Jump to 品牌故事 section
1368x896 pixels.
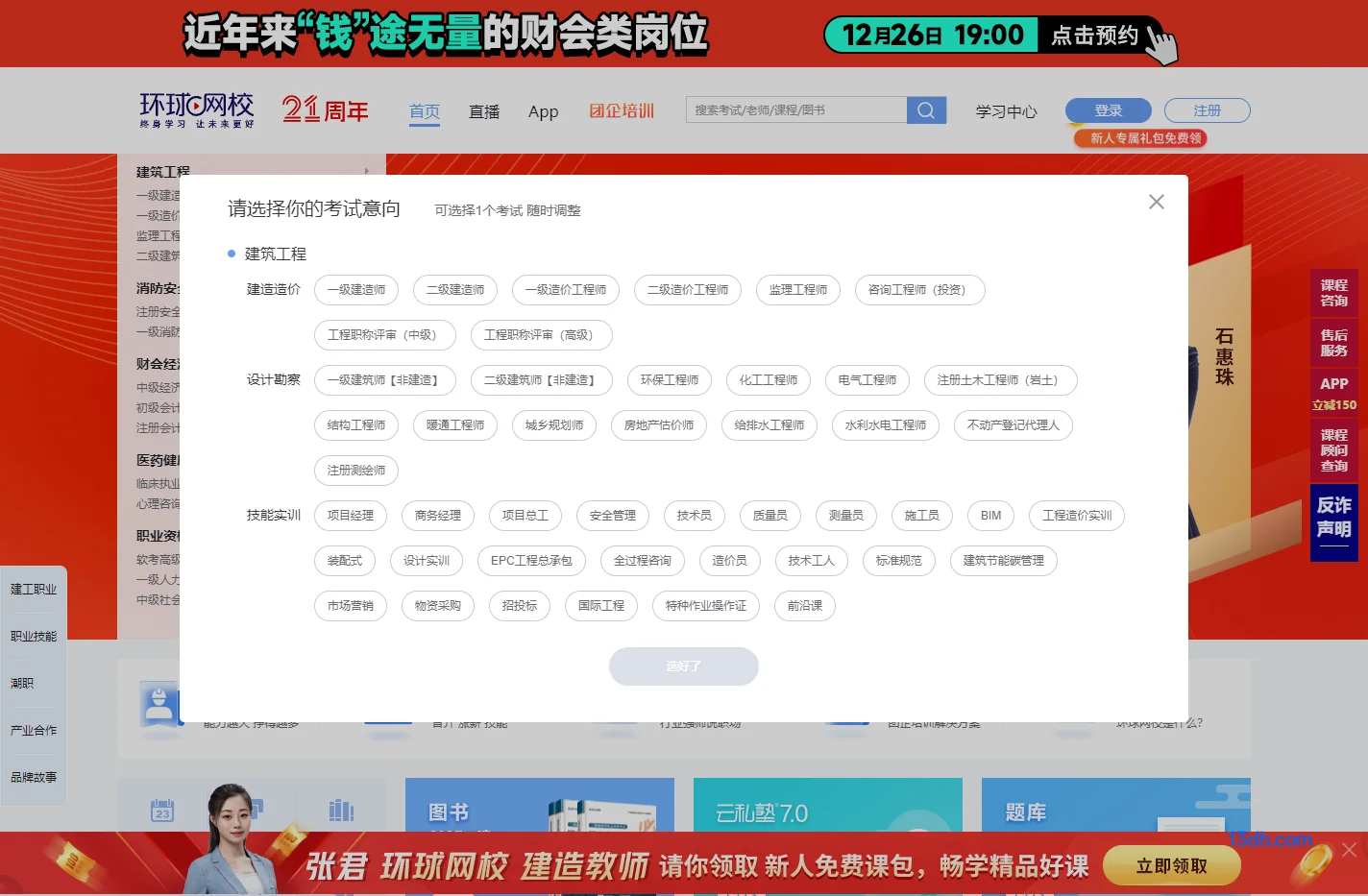pos(34,777)
